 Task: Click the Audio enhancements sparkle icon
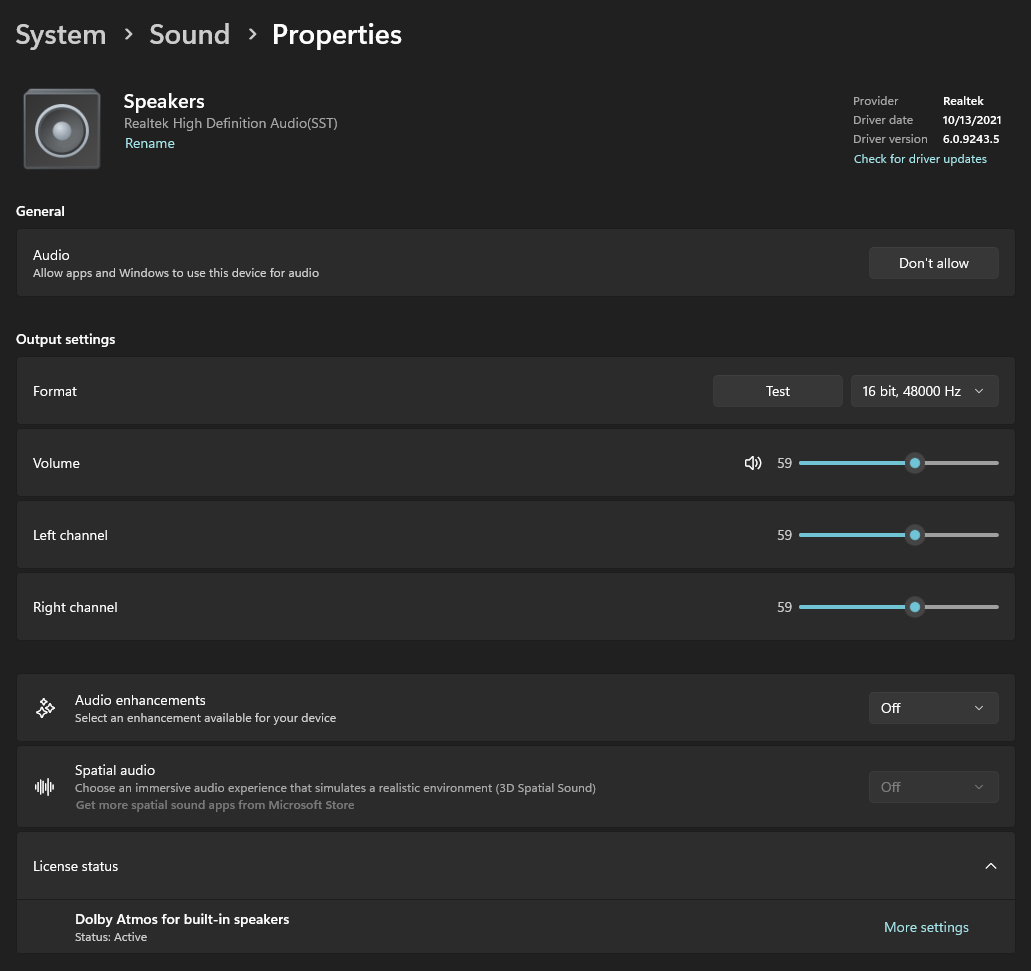(x=45, y=708)
